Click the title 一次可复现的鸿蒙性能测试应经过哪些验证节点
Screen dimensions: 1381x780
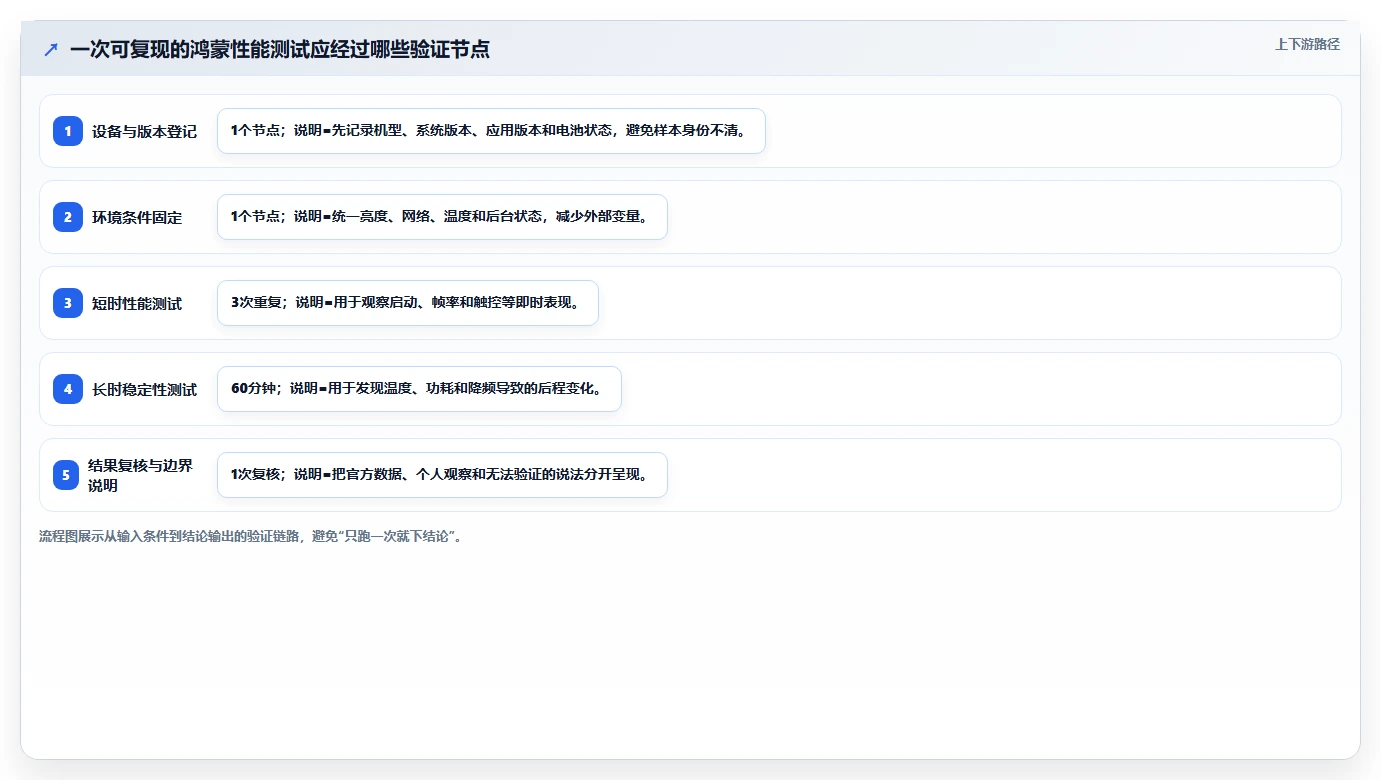click(x=280, y=49)
